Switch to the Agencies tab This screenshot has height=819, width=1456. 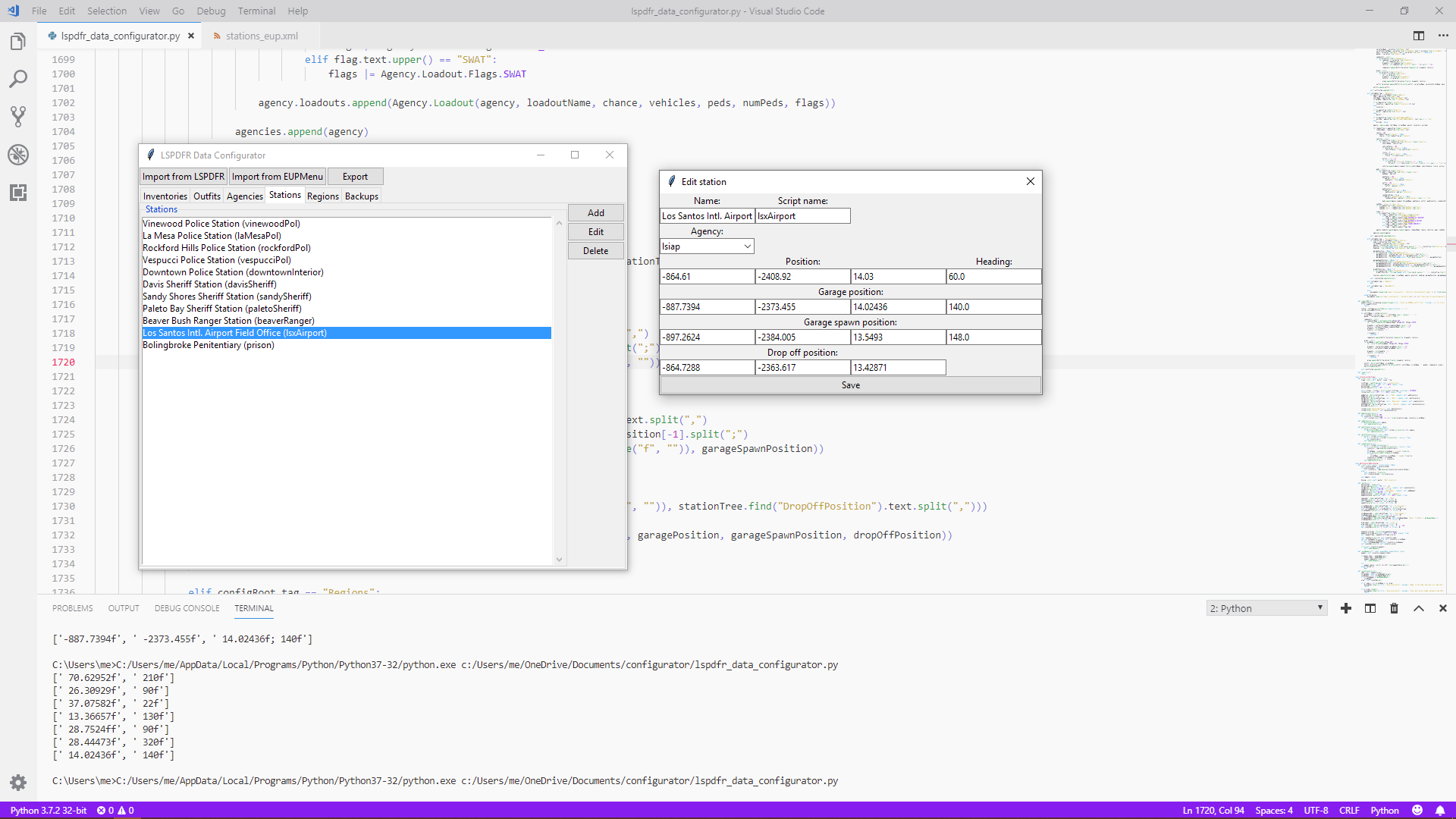click(x=244, y=196)
